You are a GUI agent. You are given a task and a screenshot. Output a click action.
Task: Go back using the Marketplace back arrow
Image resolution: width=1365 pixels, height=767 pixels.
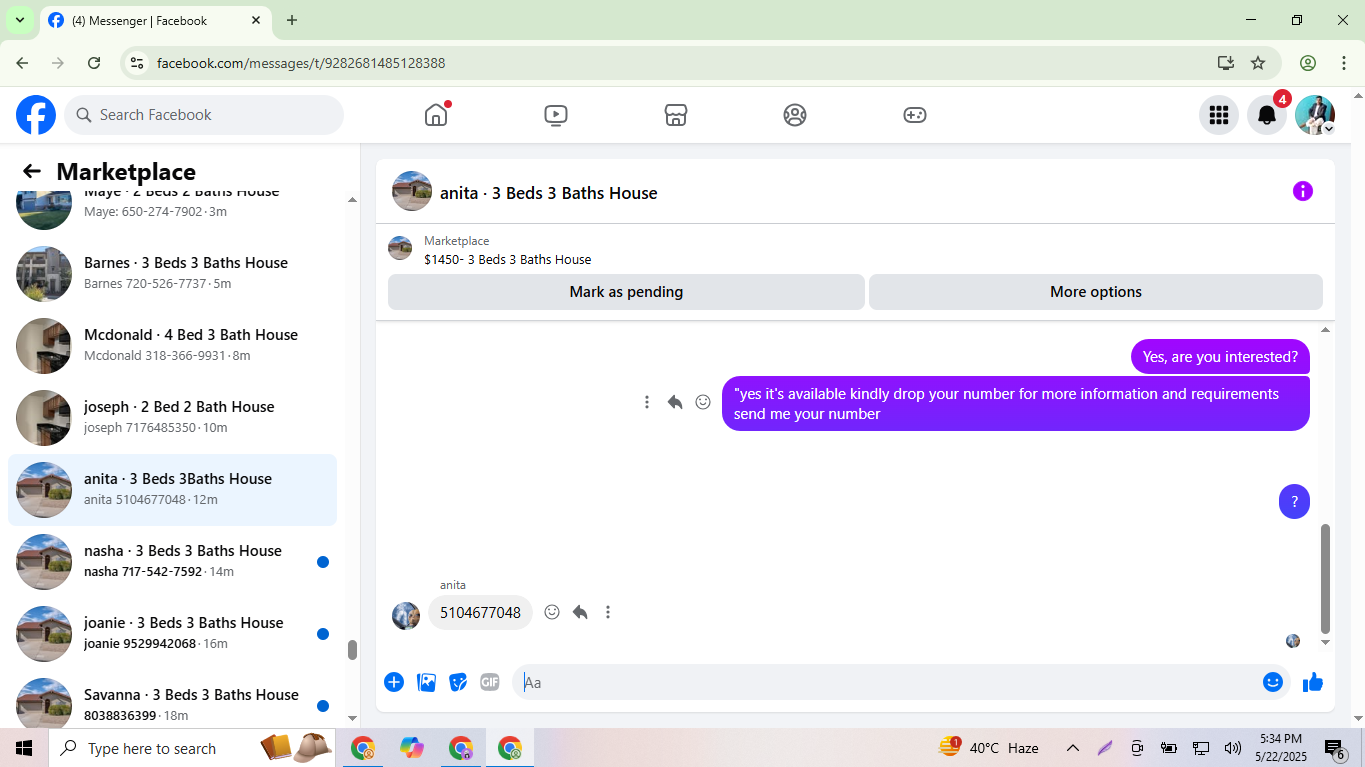coord(32,171)
